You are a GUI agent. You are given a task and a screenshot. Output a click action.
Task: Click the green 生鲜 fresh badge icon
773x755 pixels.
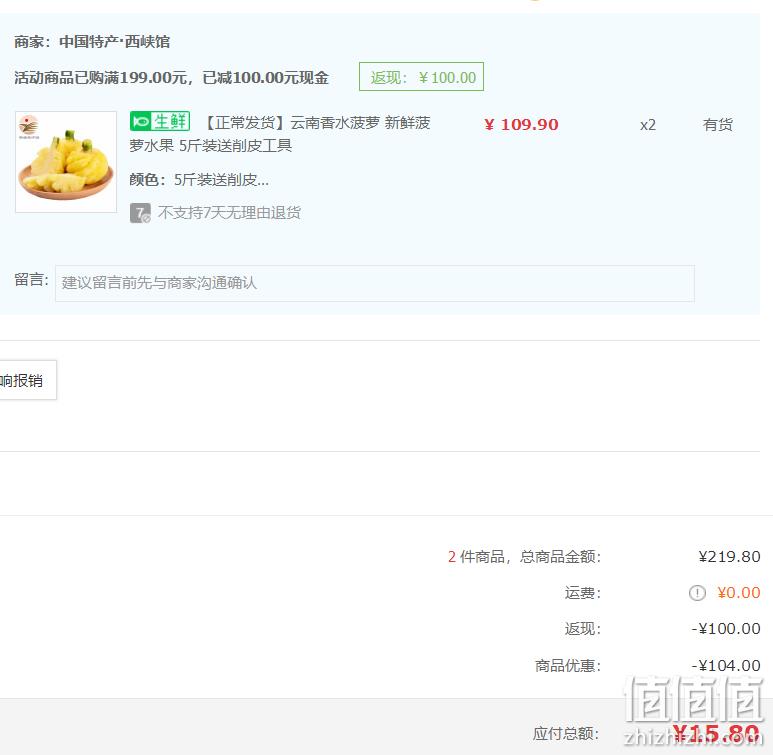click(x=160, y=121)
